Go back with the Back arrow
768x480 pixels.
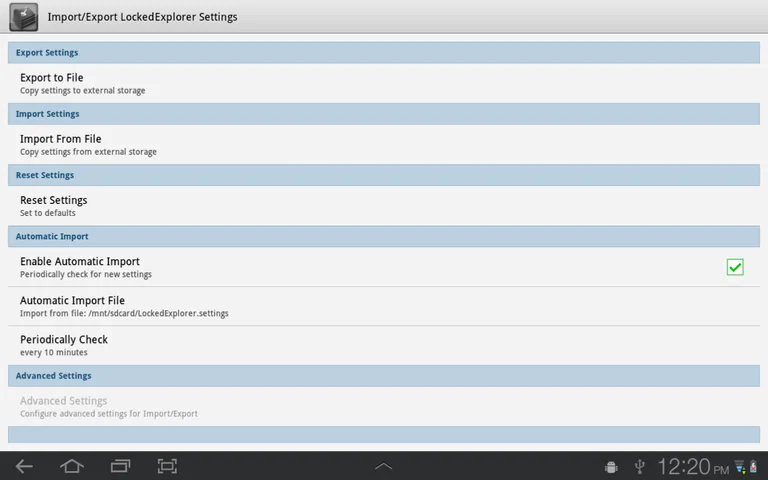[x=24, y=466]
